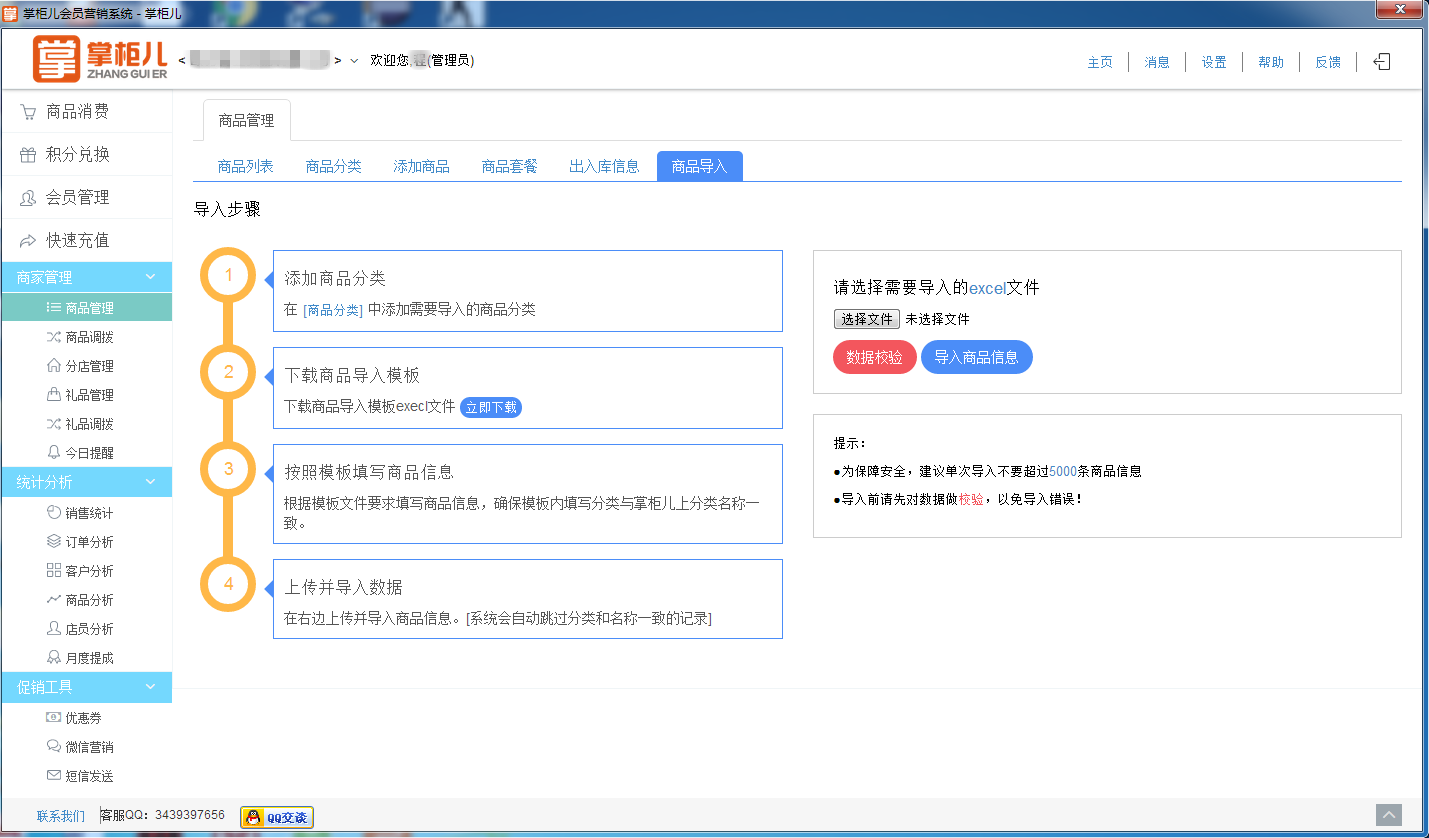The height and width of the screenshot is (838, 1429).
Task: Click the blue 导入商品信息 button
Action: click(x=977, y=357)
